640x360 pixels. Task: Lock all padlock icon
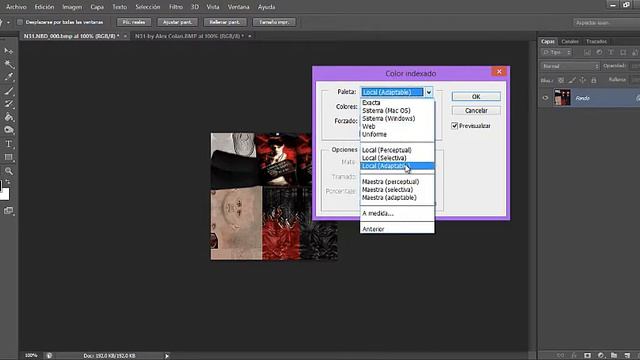pos(593,80)
